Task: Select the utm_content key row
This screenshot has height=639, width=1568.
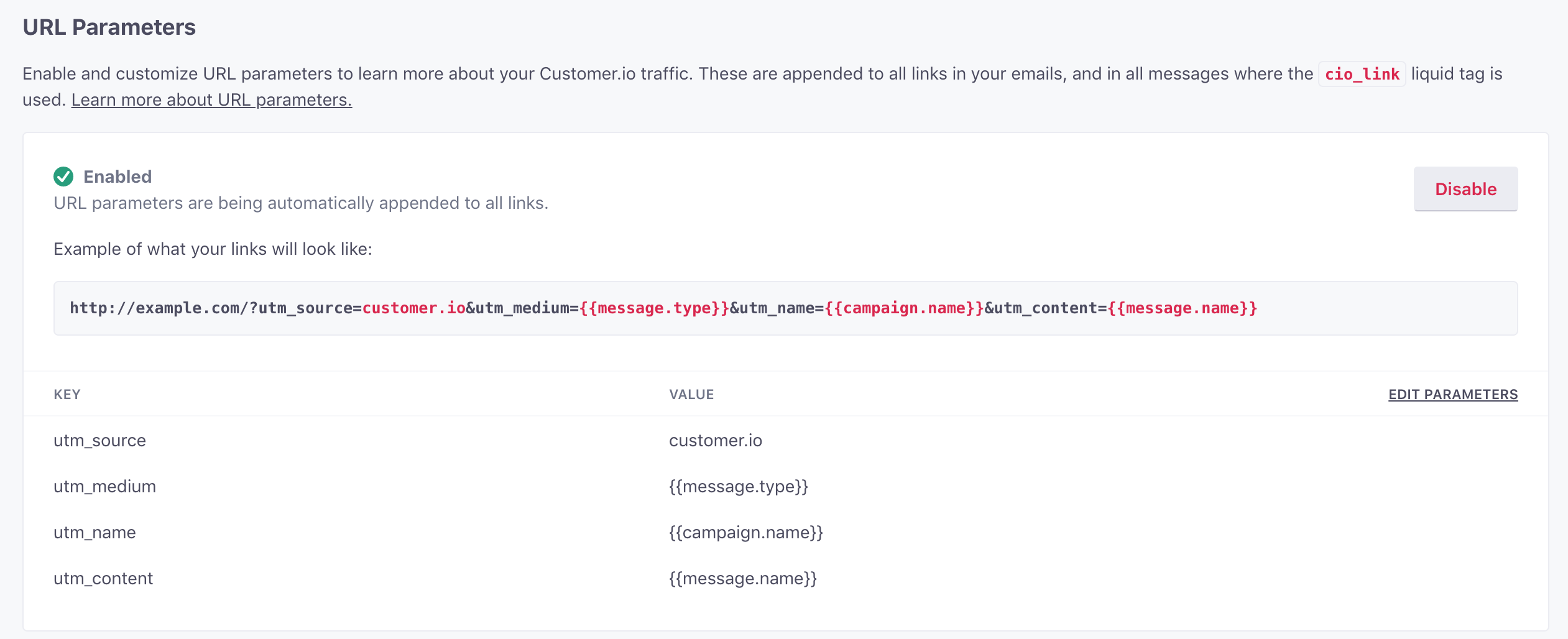Action: point(103,579)
